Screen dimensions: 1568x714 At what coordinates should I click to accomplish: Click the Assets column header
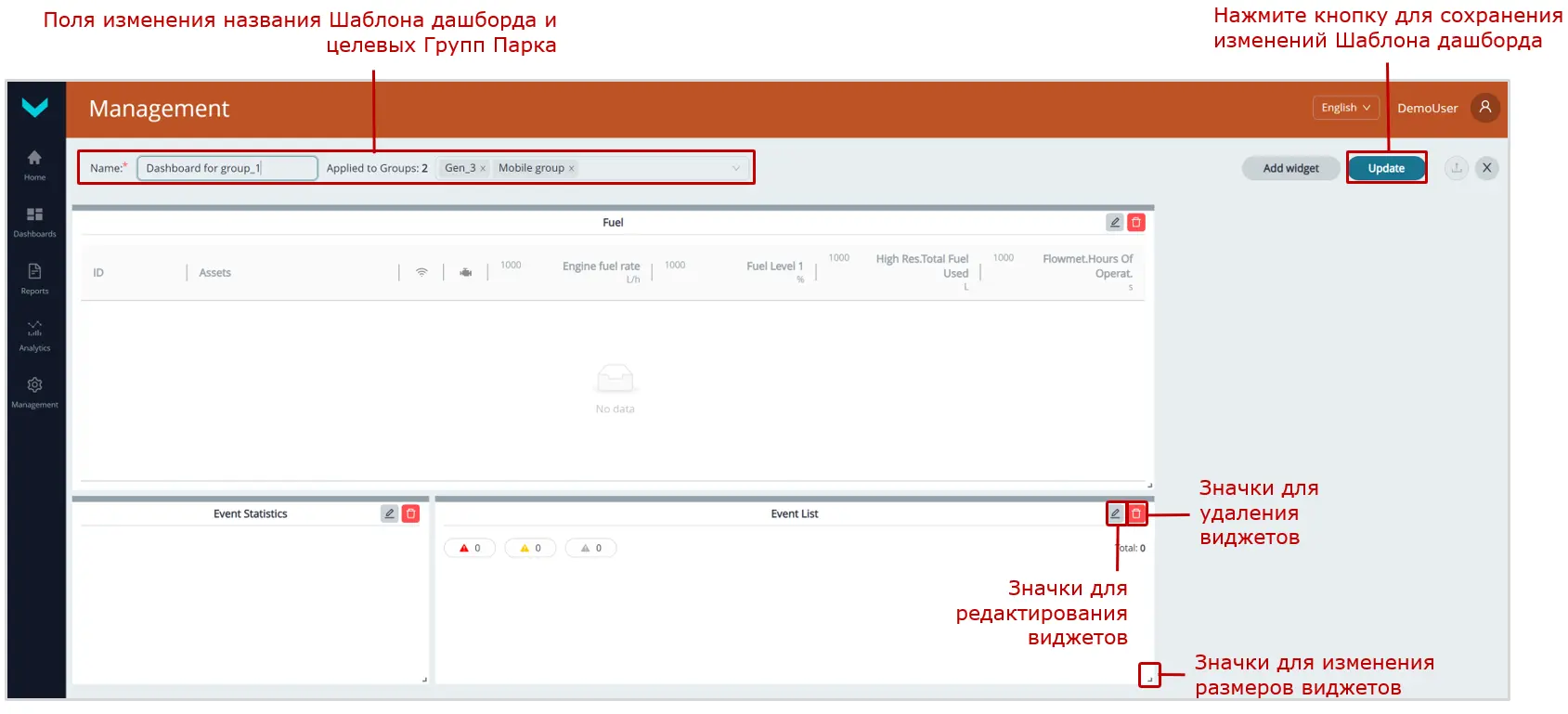[x=215, y=273]
